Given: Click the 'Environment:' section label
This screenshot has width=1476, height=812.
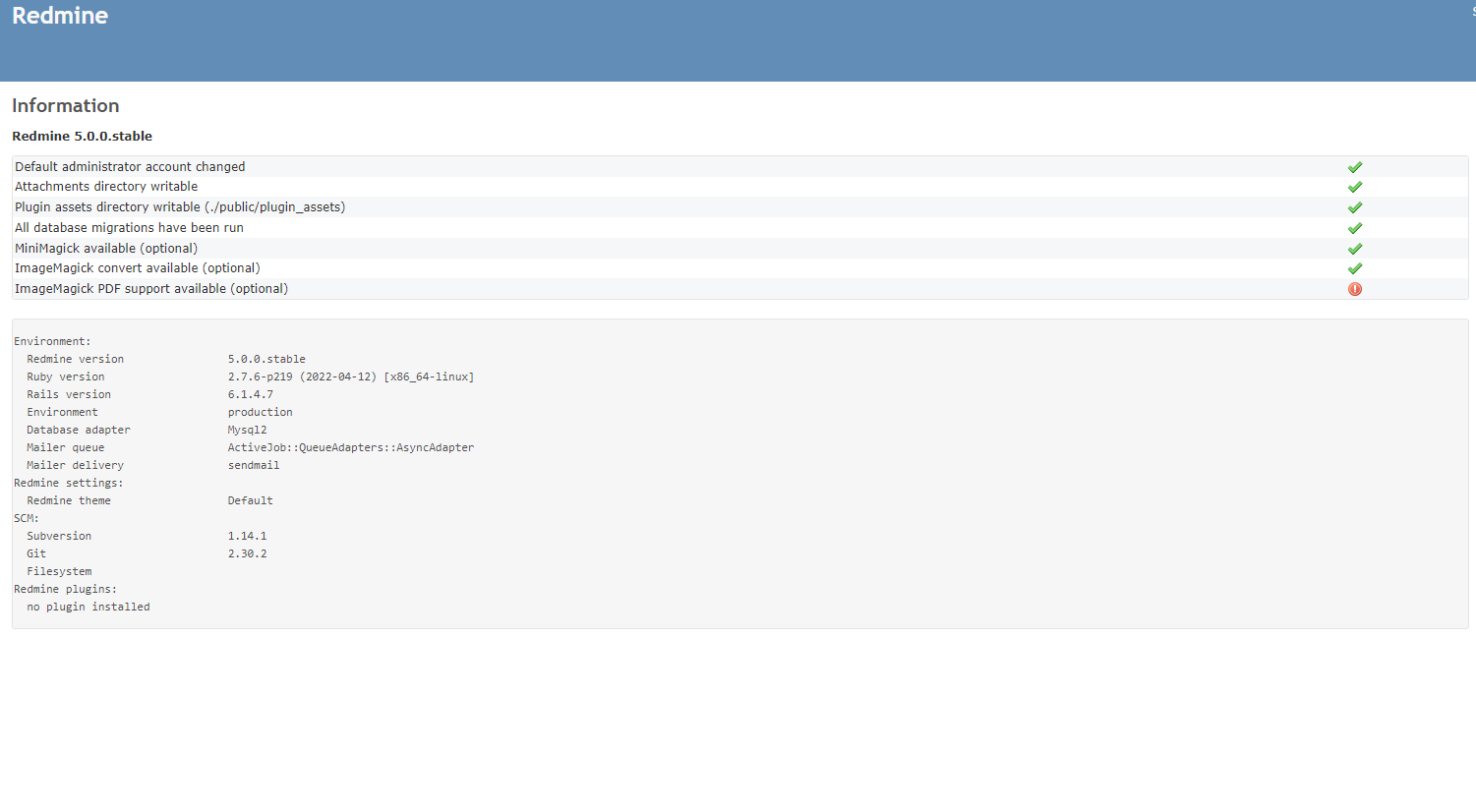Looking at the screenshot, I should tap(52, 342).
